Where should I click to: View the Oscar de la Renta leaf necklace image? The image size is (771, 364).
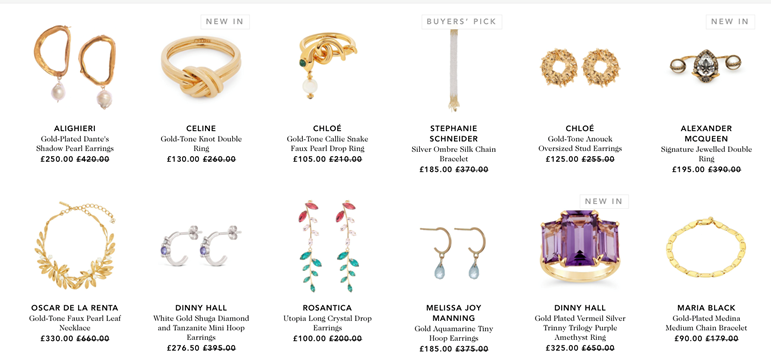[75, 245]
